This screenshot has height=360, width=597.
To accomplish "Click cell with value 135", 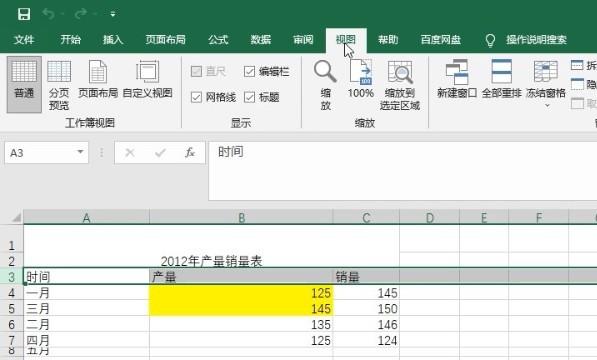I will (241, 325).
